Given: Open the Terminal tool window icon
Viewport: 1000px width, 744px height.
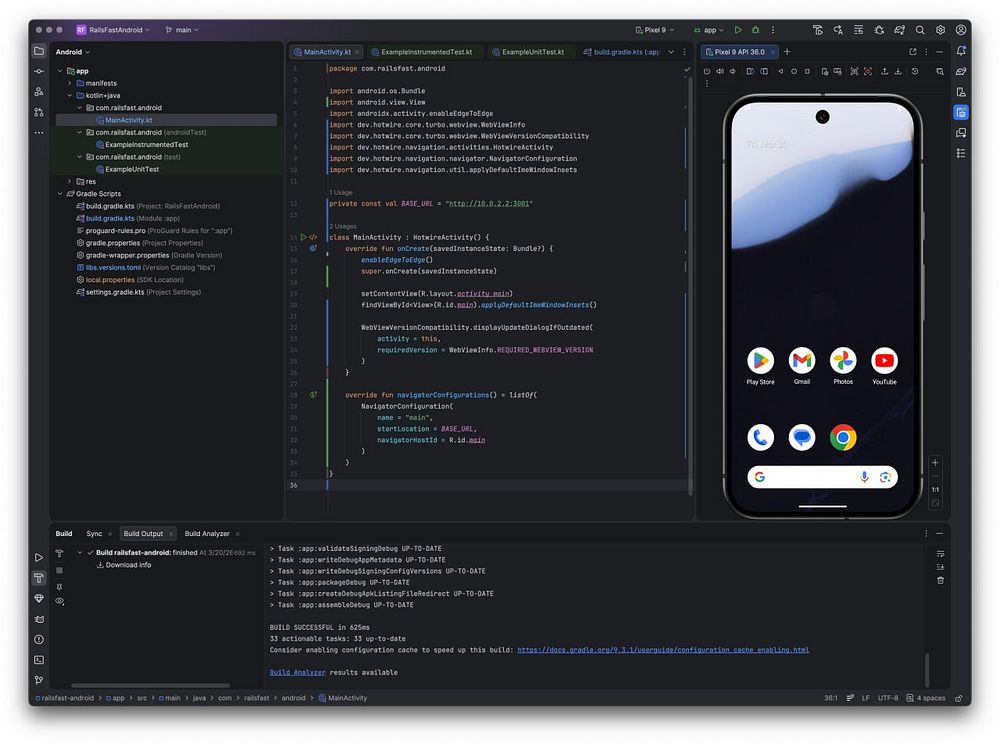Looking at the screenshot, I should click(x=39, y=660).
